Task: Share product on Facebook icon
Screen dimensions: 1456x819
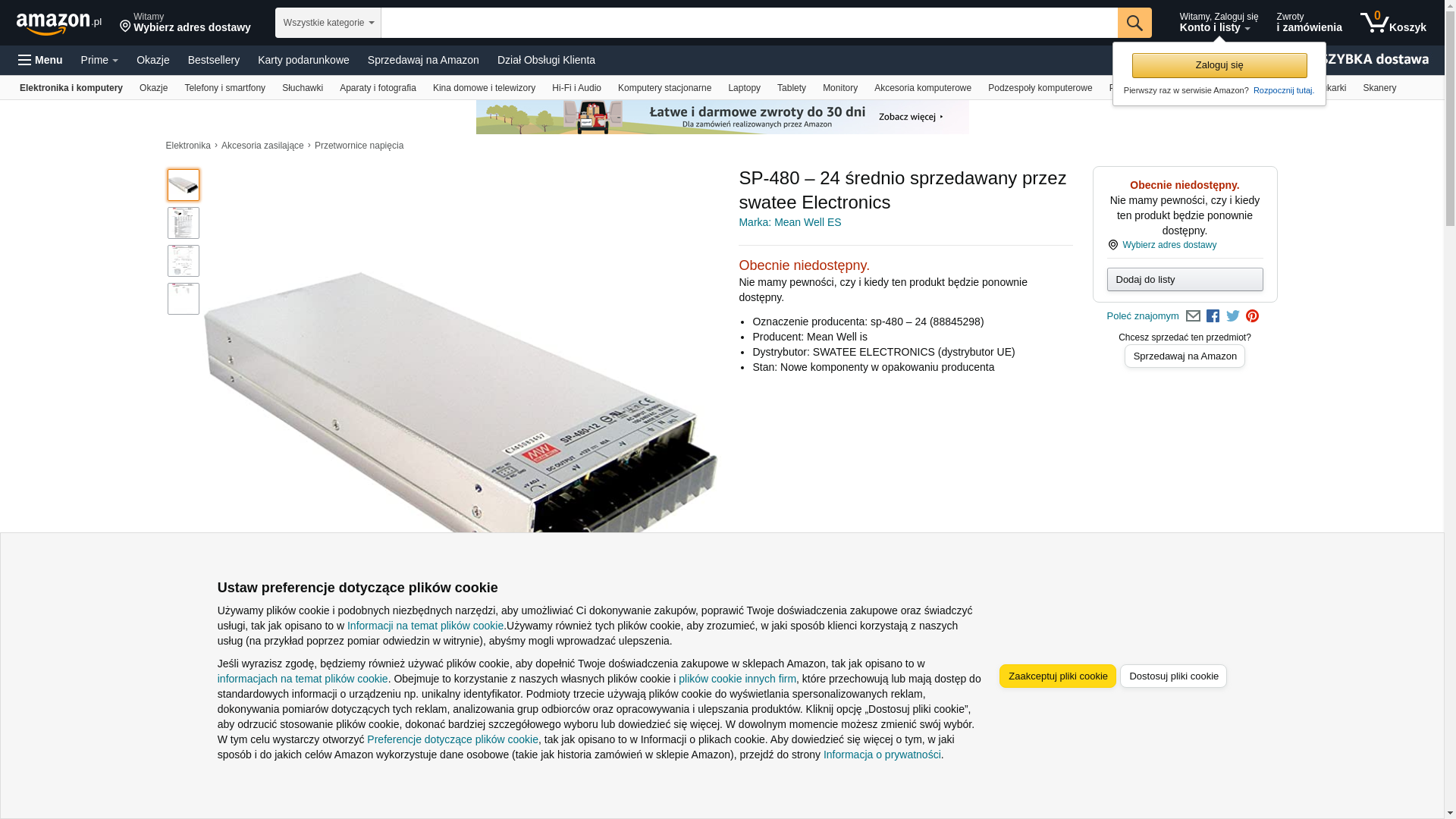Action: (1213, 316)
